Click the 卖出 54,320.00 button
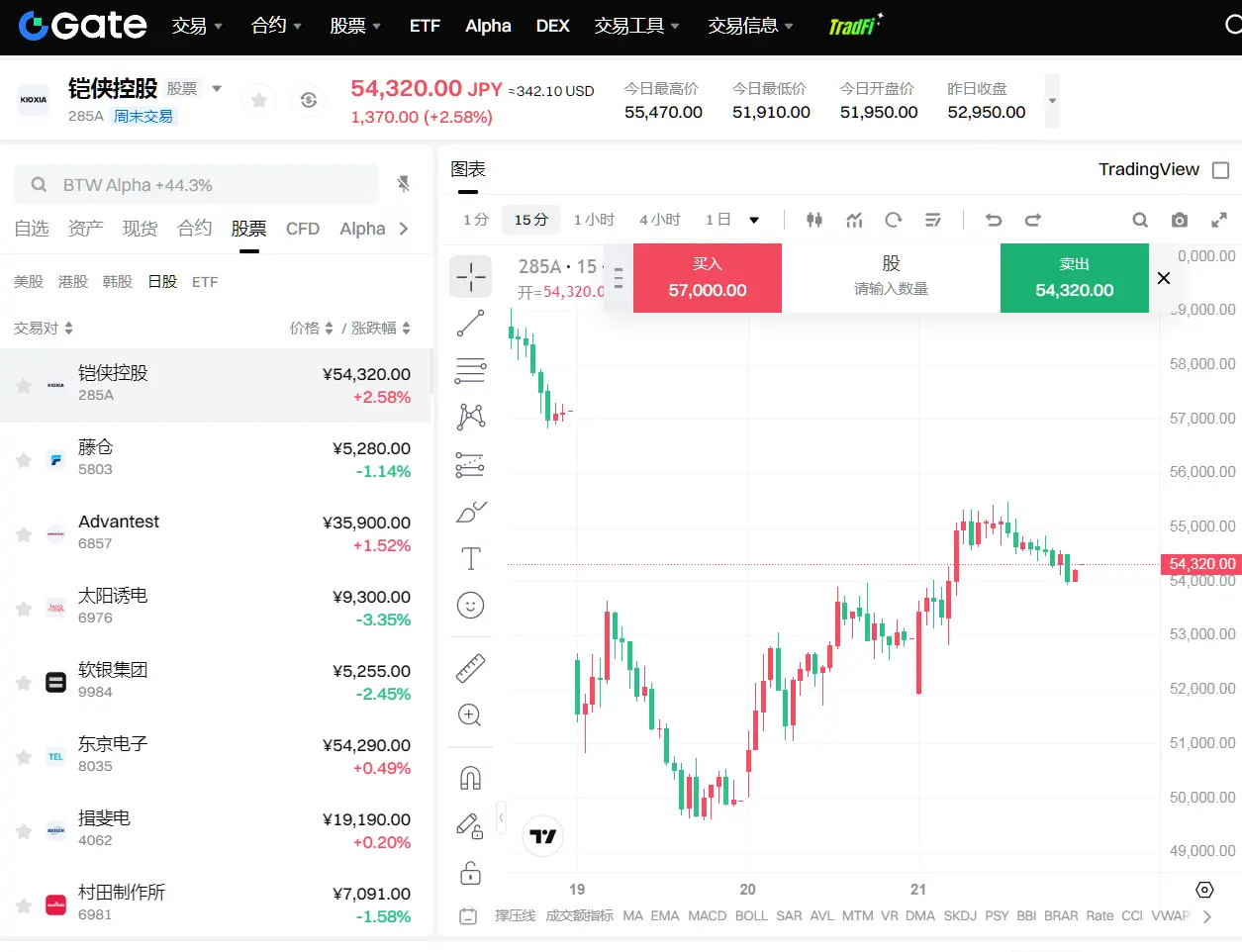1242x952 pixels. pos(1075,278)
